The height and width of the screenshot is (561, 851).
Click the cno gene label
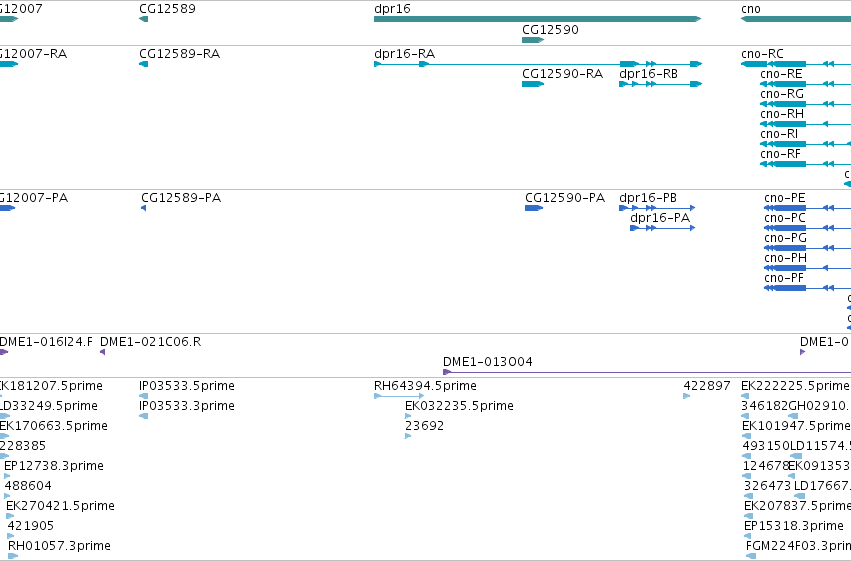coord(751,9)
